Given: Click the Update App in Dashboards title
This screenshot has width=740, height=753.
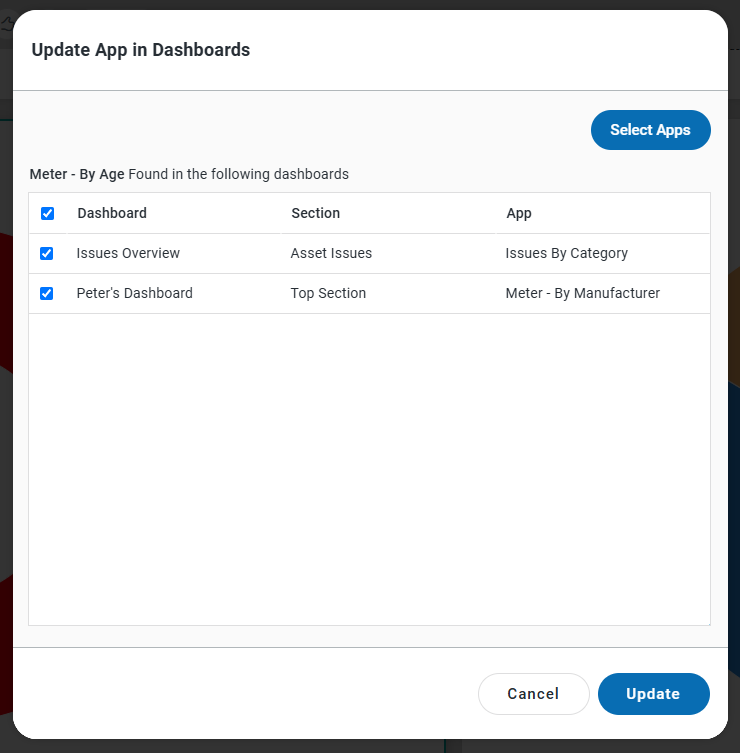Looking at the screenshot, I should point(141,50).
